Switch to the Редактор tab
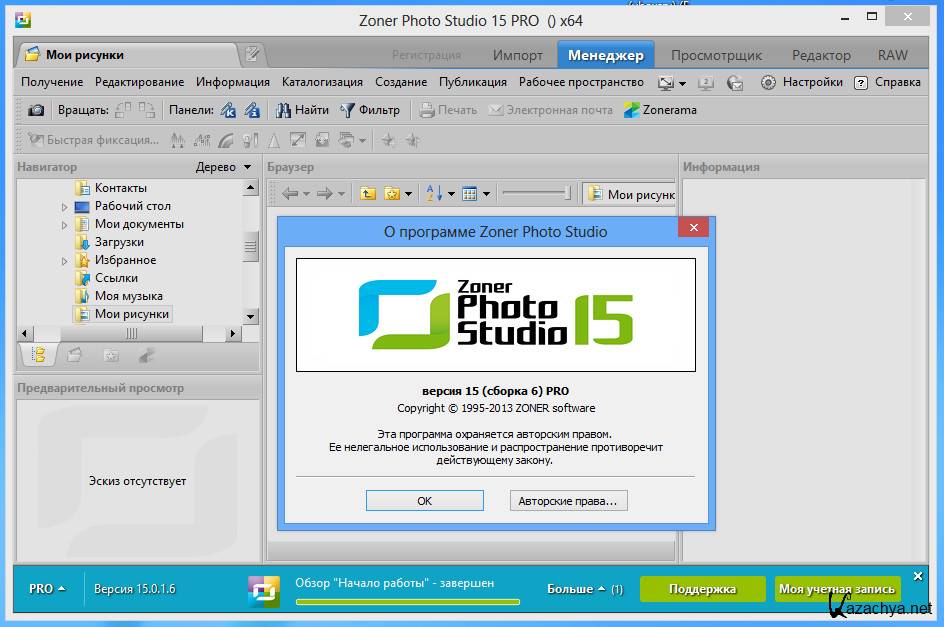944x627 pixels. pos(820,55)
